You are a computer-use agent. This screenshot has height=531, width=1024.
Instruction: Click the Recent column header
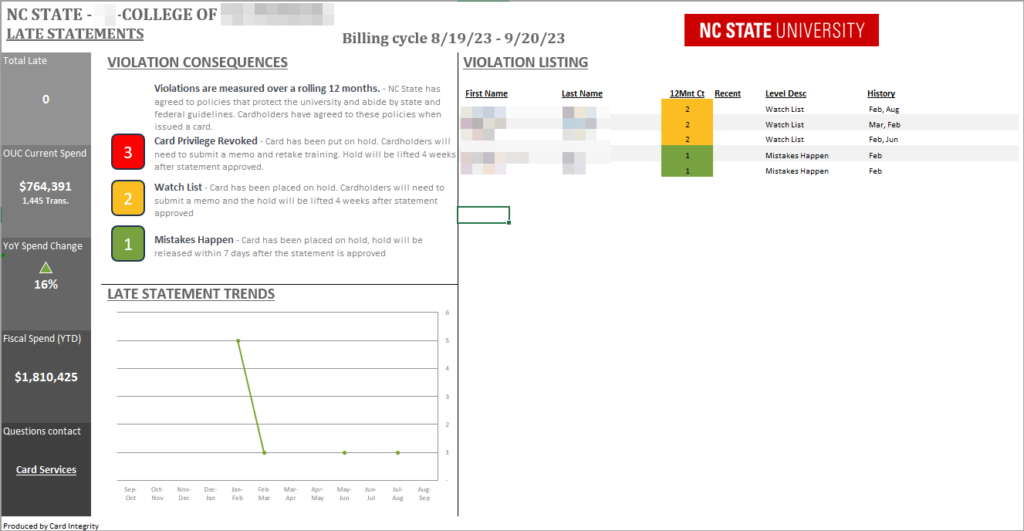(x=728, y=93)
